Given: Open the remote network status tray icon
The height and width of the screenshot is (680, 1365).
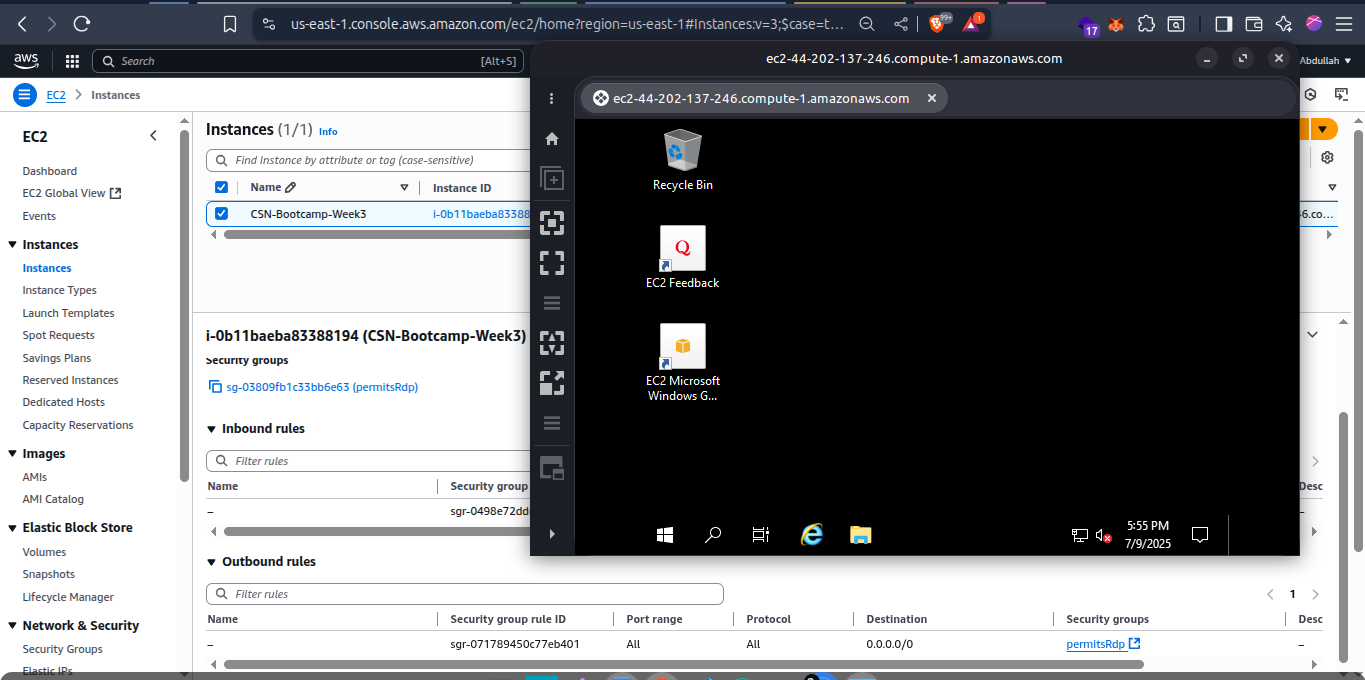Looking at the screenshot, I should coord(1080,535).
